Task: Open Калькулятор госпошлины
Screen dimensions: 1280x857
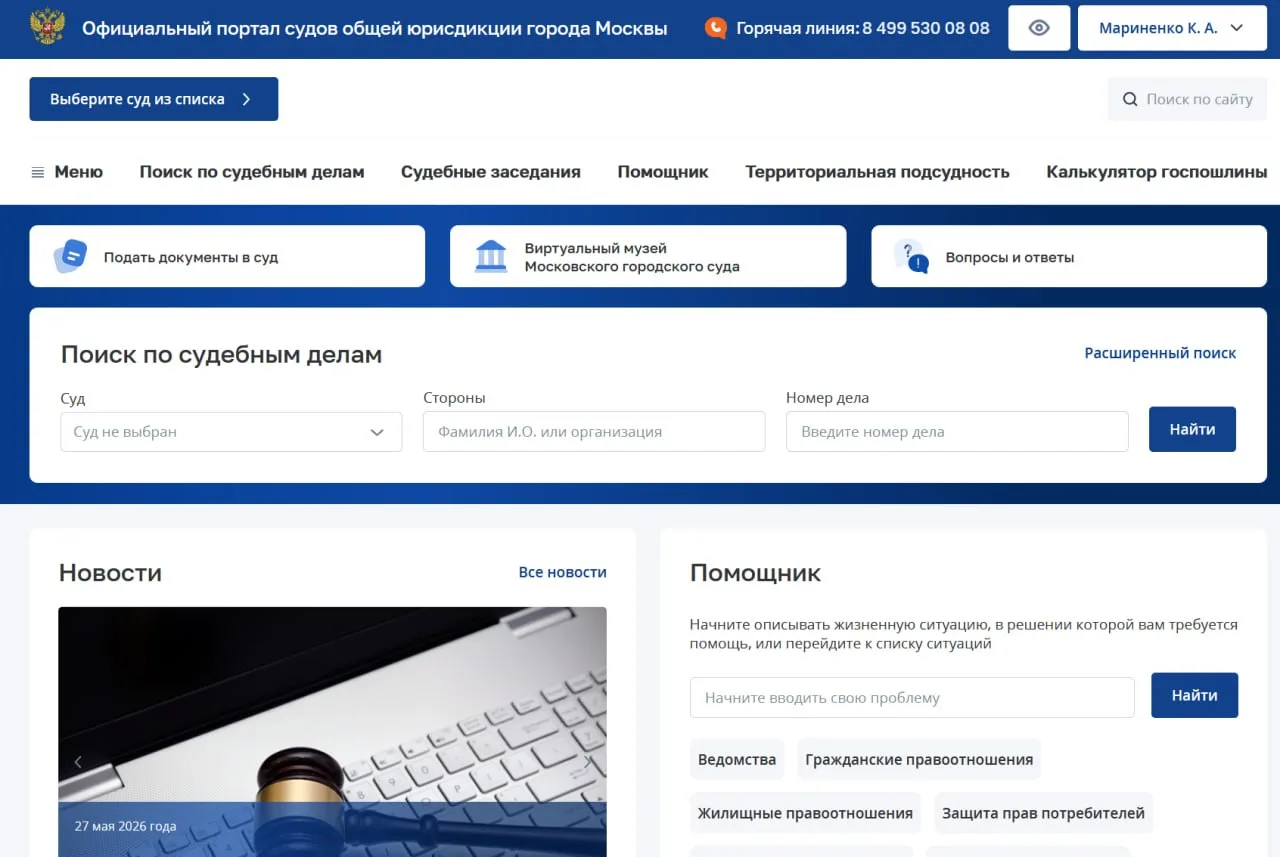Action: click(x=1157, y=172)
